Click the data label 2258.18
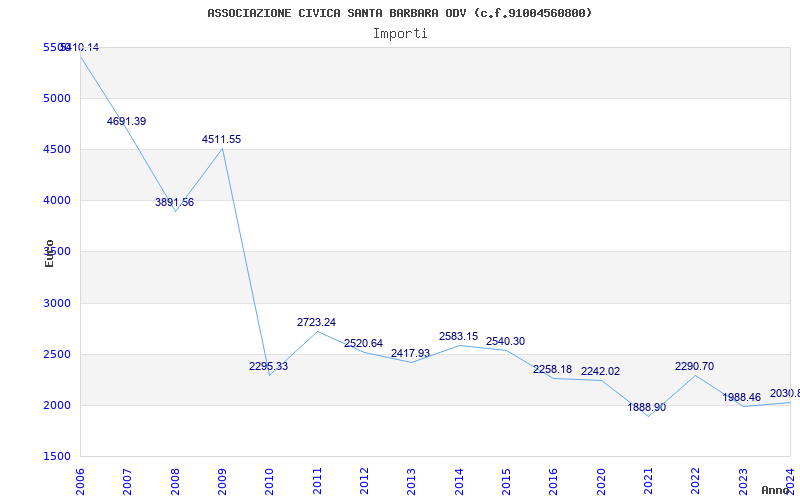 (x=553, y=369)
